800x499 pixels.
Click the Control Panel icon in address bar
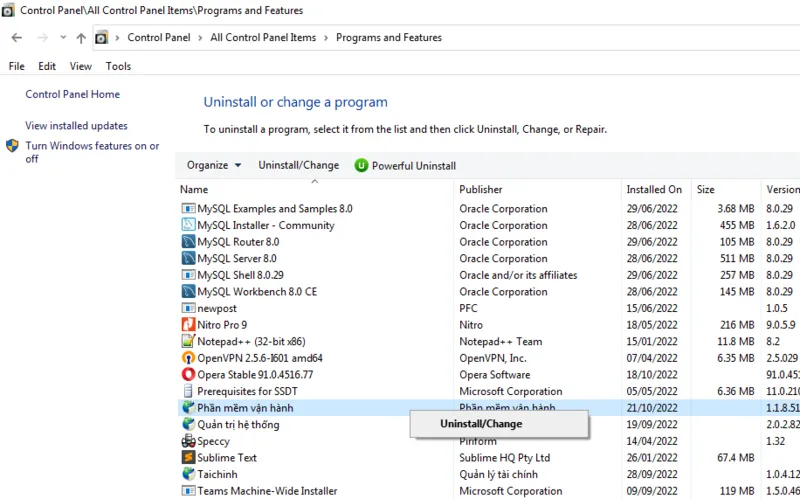coord(102,38)
